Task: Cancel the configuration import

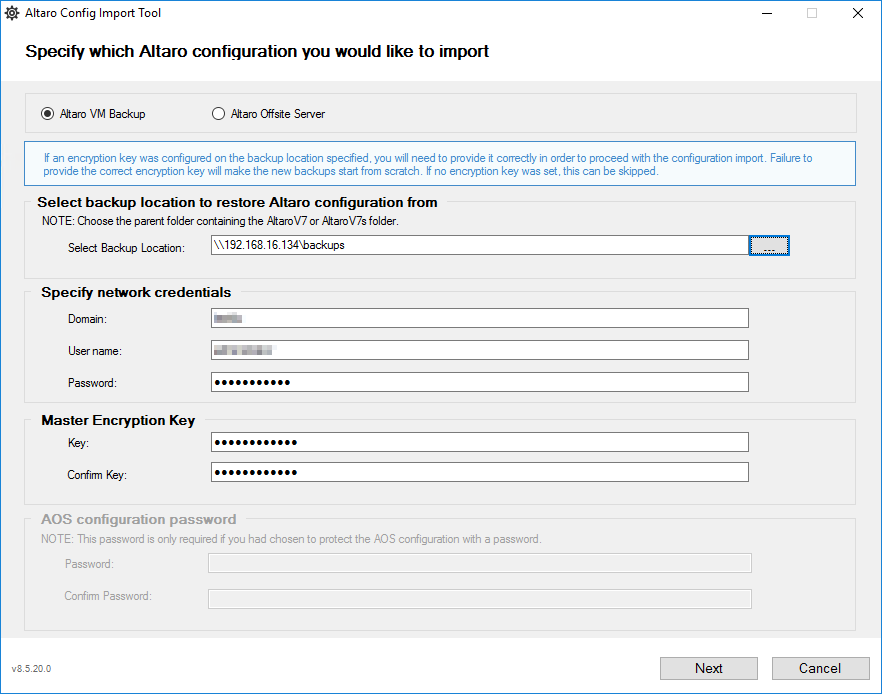Action: [x=819, y=668]
